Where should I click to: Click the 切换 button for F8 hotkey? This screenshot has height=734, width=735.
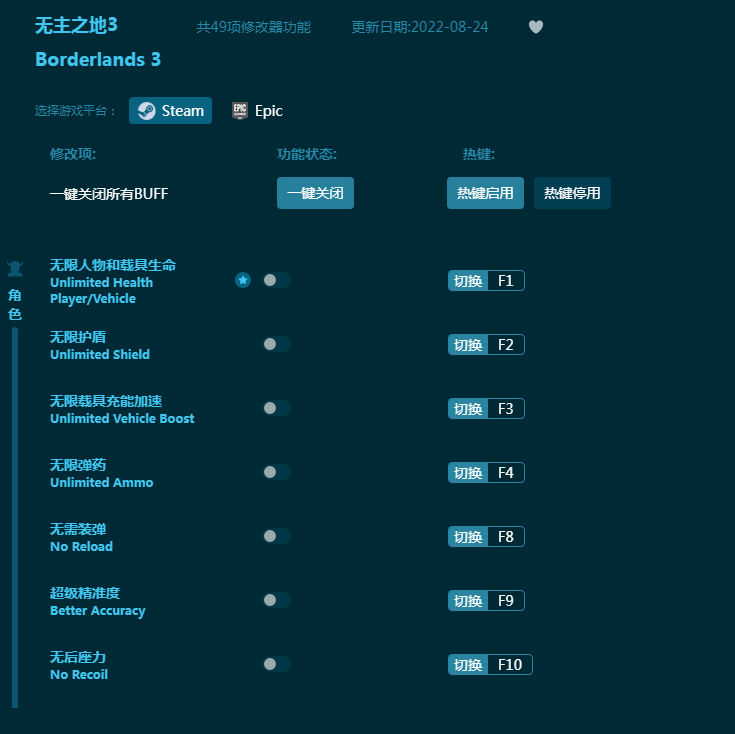click(x=468, y=537)
